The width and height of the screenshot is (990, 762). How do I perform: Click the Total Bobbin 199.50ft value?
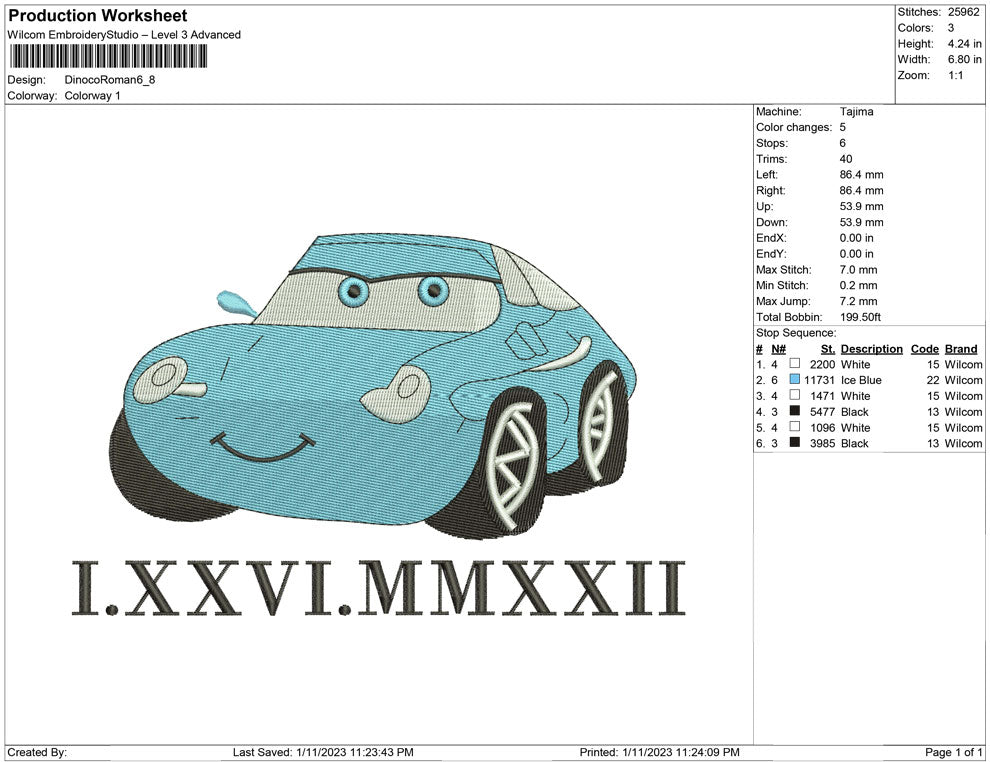point(860,317)
